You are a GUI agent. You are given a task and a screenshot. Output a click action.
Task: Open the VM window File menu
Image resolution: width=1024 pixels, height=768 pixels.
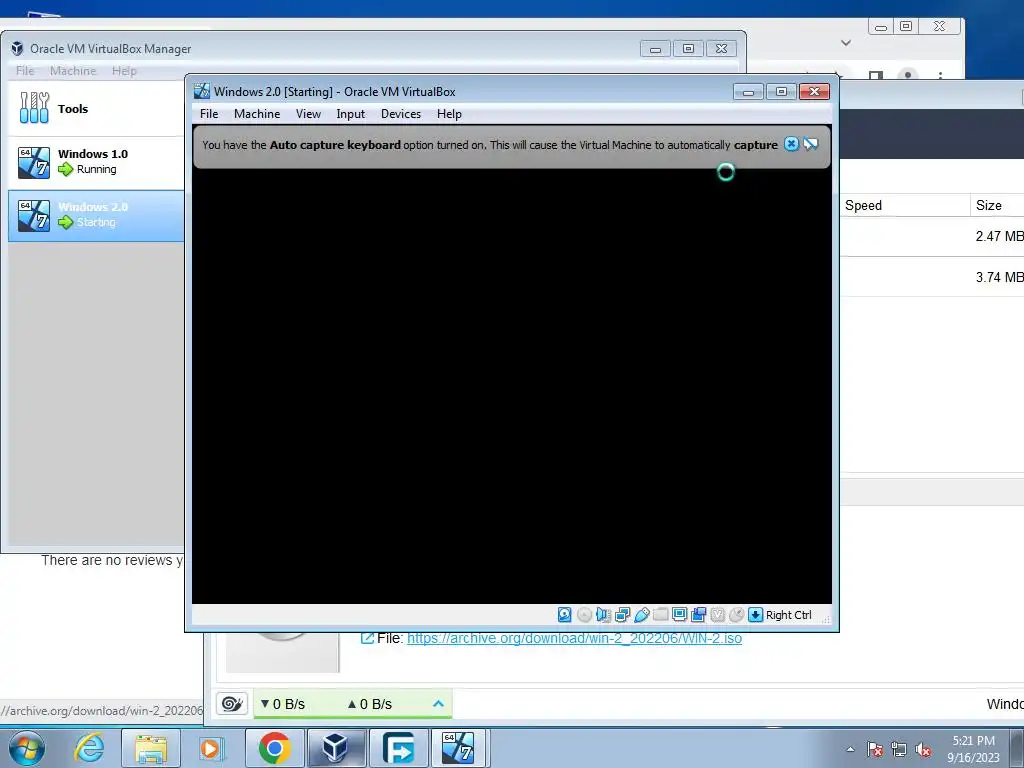[209, 114]
